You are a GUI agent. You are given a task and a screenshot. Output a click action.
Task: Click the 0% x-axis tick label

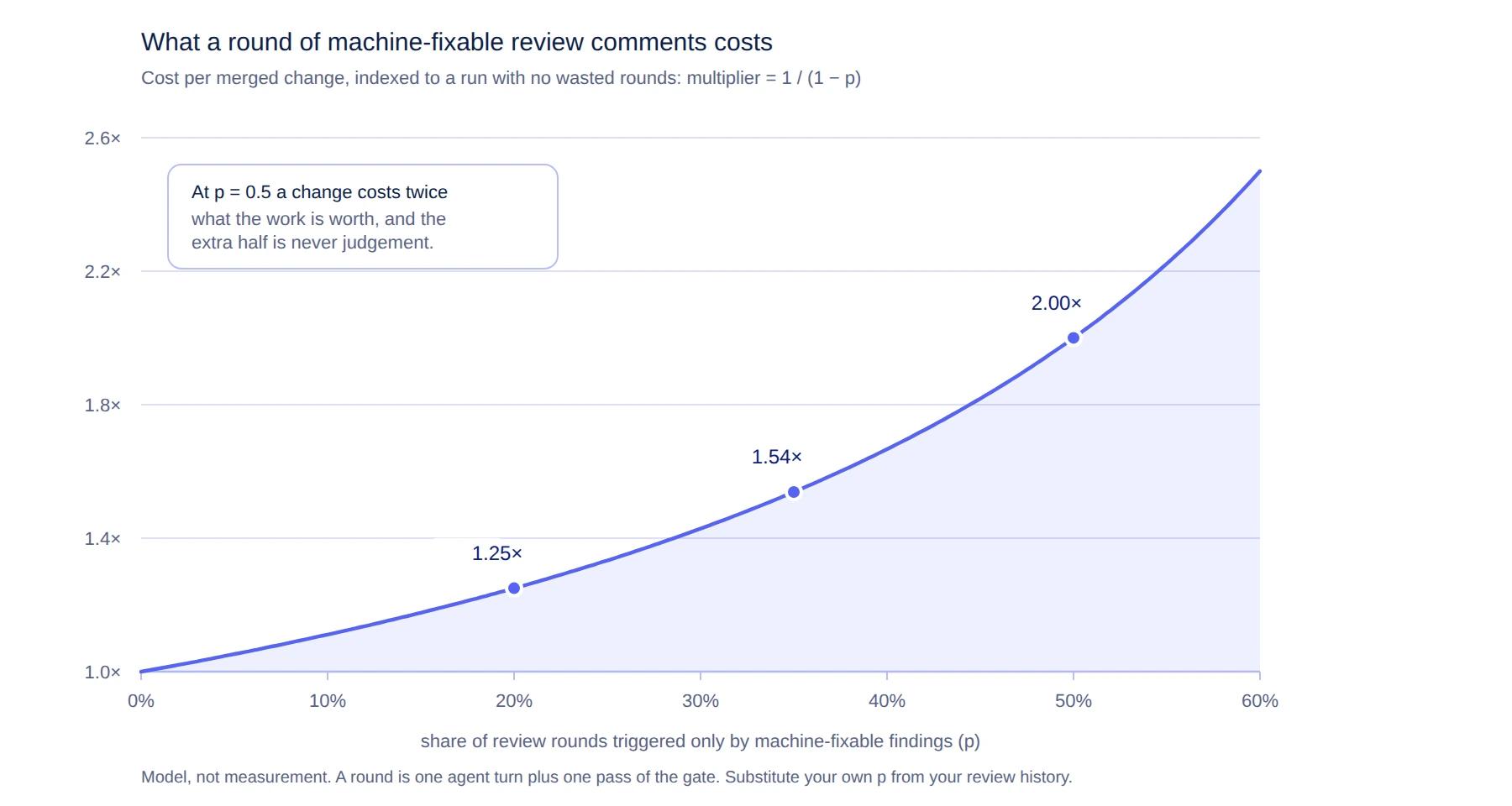point(141,701)
